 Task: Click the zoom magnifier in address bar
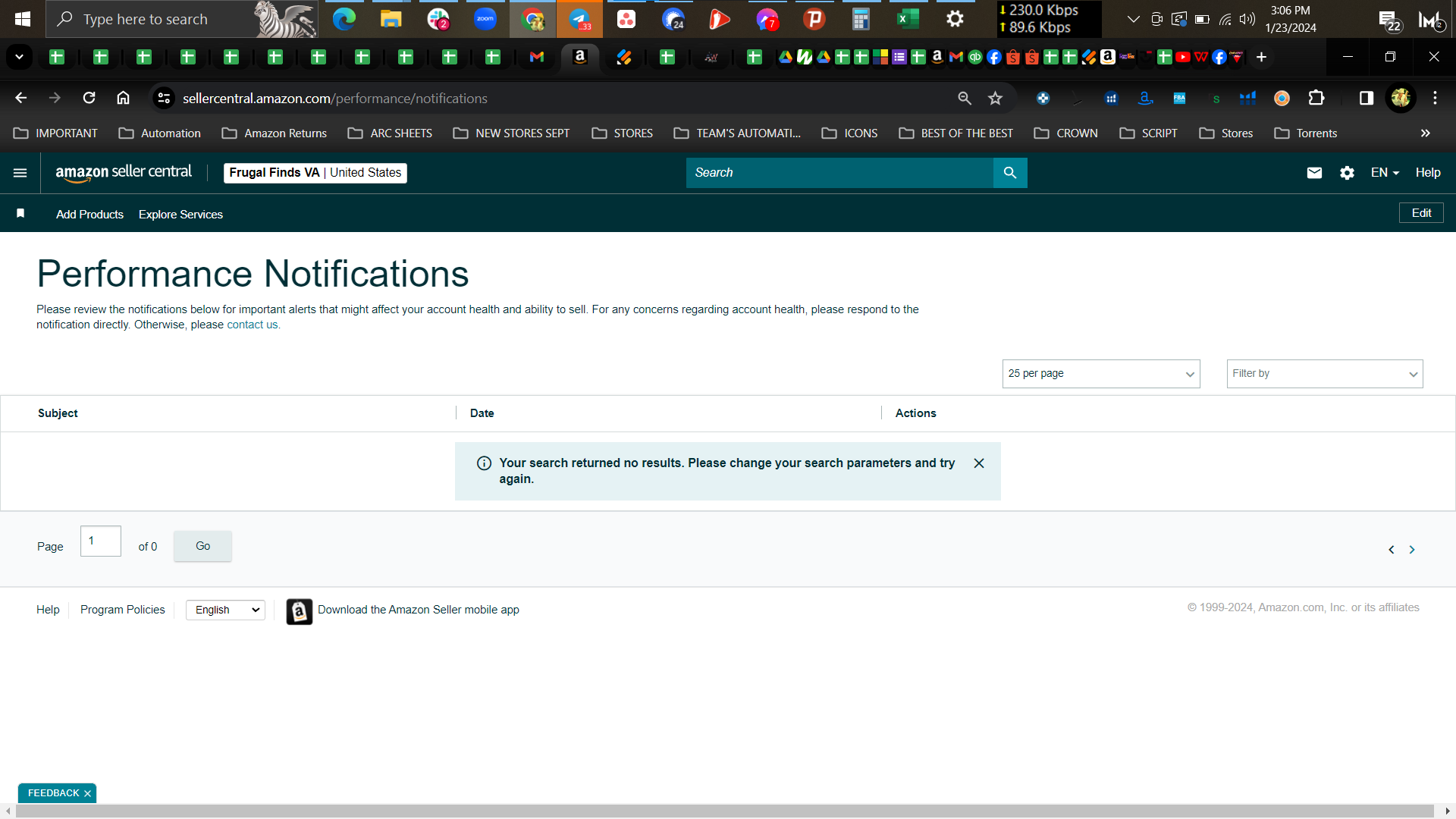(965, 98)
